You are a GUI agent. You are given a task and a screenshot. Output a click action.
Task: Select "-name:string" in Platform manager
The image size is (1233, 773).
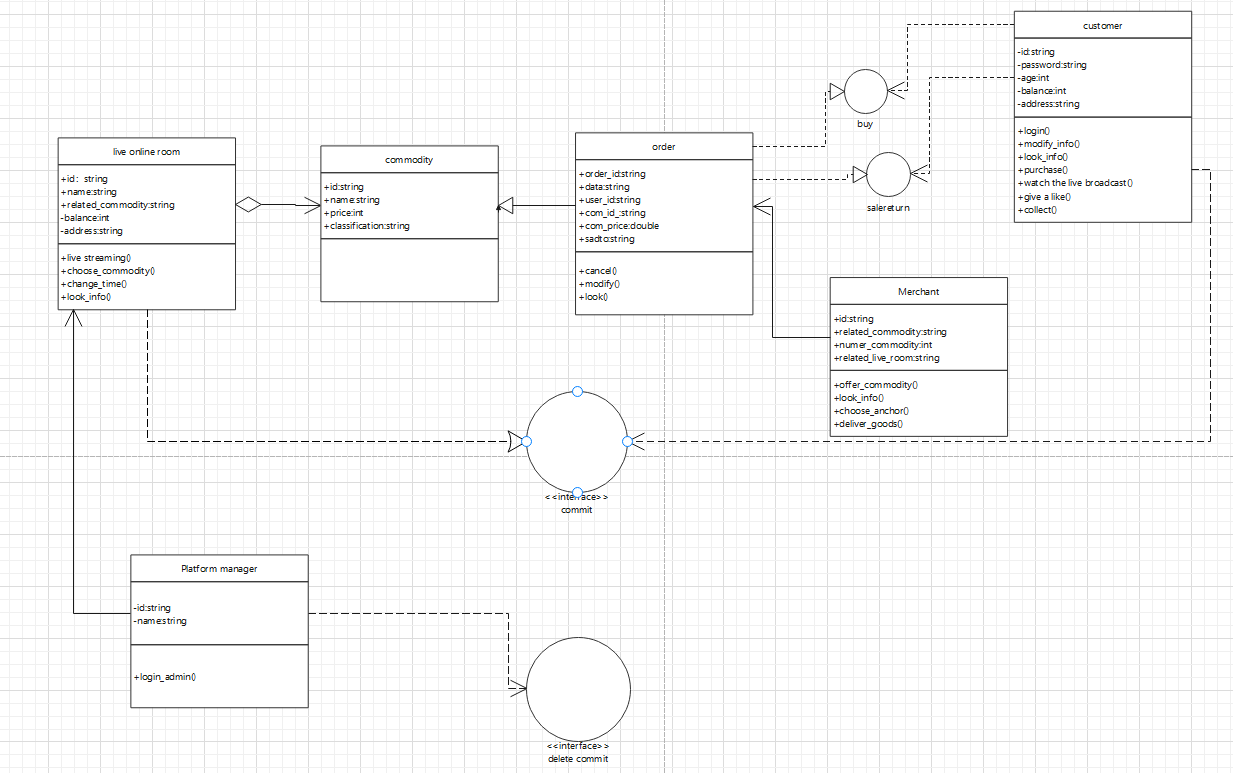pyautogui.click(x=160, y=621)
